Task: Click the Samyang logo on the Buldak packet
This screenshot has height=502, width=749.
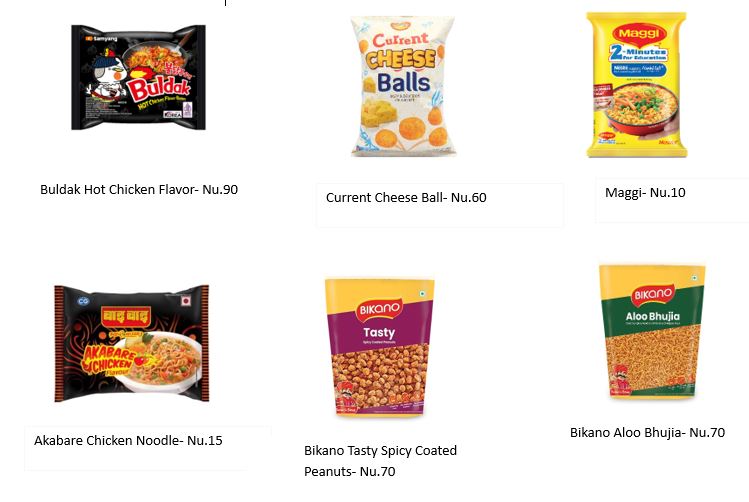Action: coord(101,37)
